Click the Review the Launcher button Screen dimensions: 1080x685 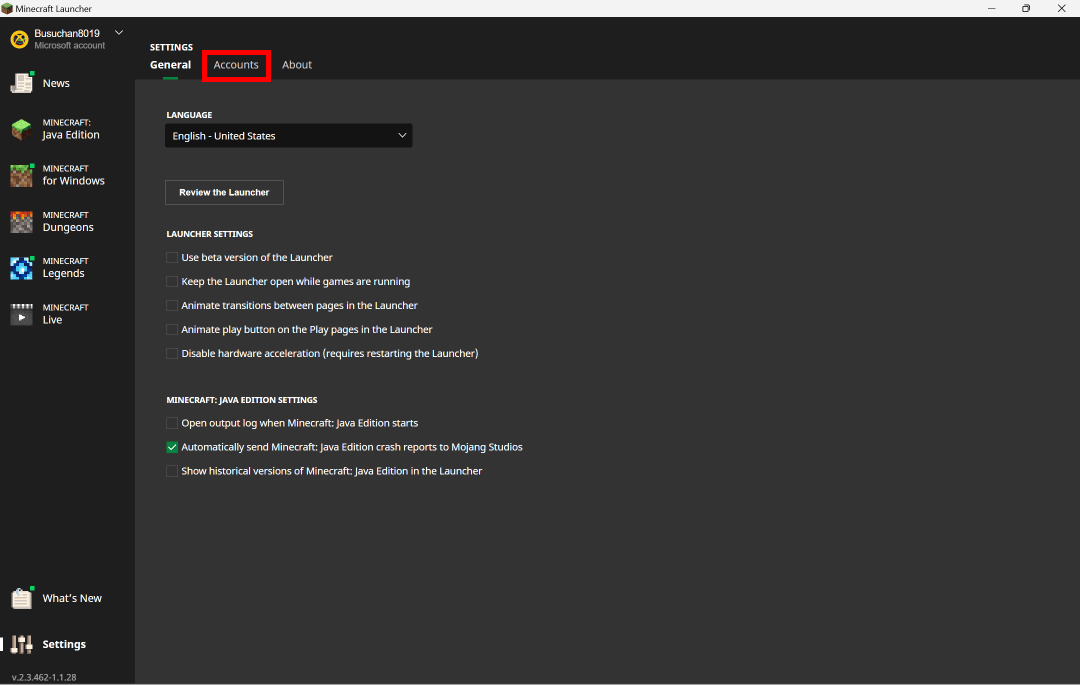[224, 192]
